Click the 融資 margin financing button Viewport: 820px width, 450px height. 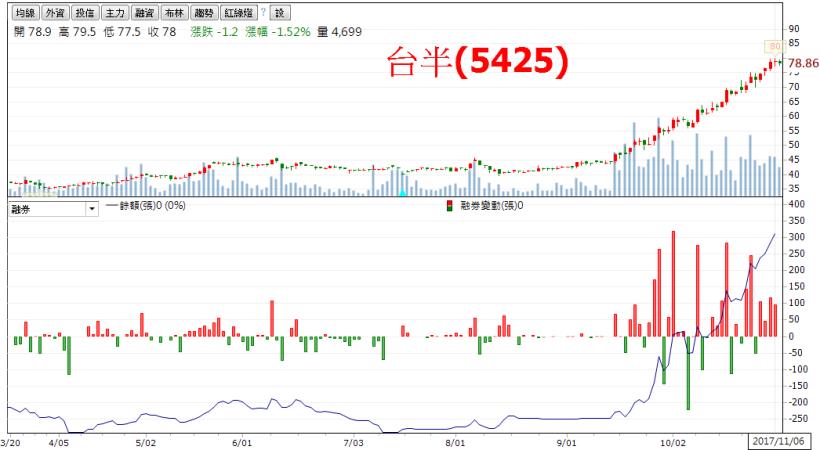(144, 13)
